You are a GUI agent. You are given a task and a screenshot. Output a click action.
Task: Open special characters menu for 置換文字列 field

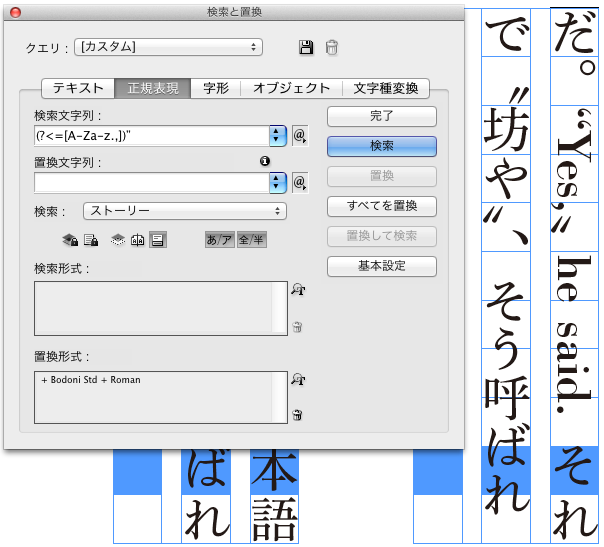[x=300, y=183]
